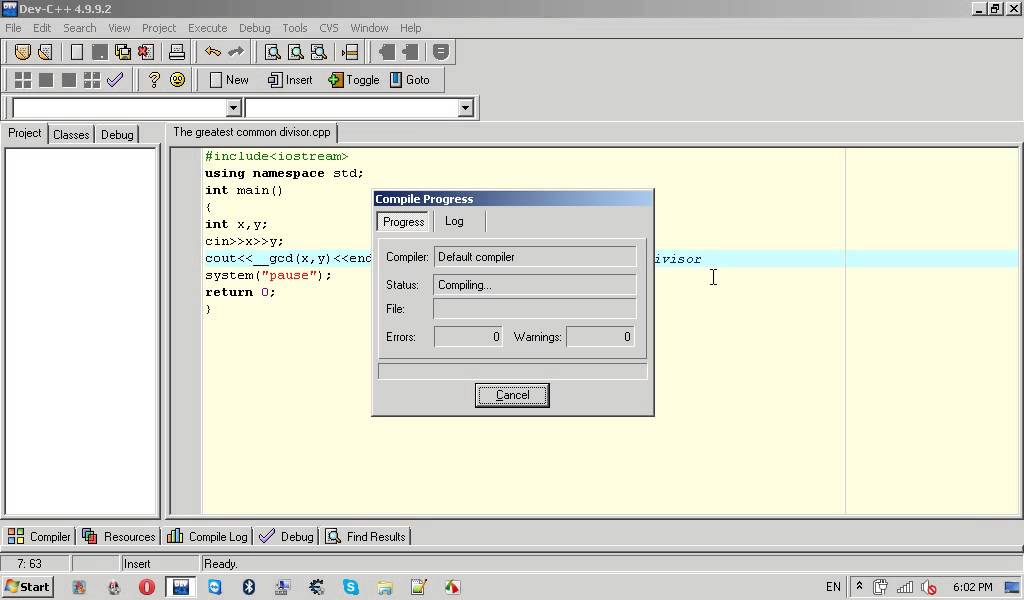The height and width of the screenshot is (600, 1024).
Task: Expand the second member dropdown arrow
Action: pyautogui.click(x=465, y=108)
